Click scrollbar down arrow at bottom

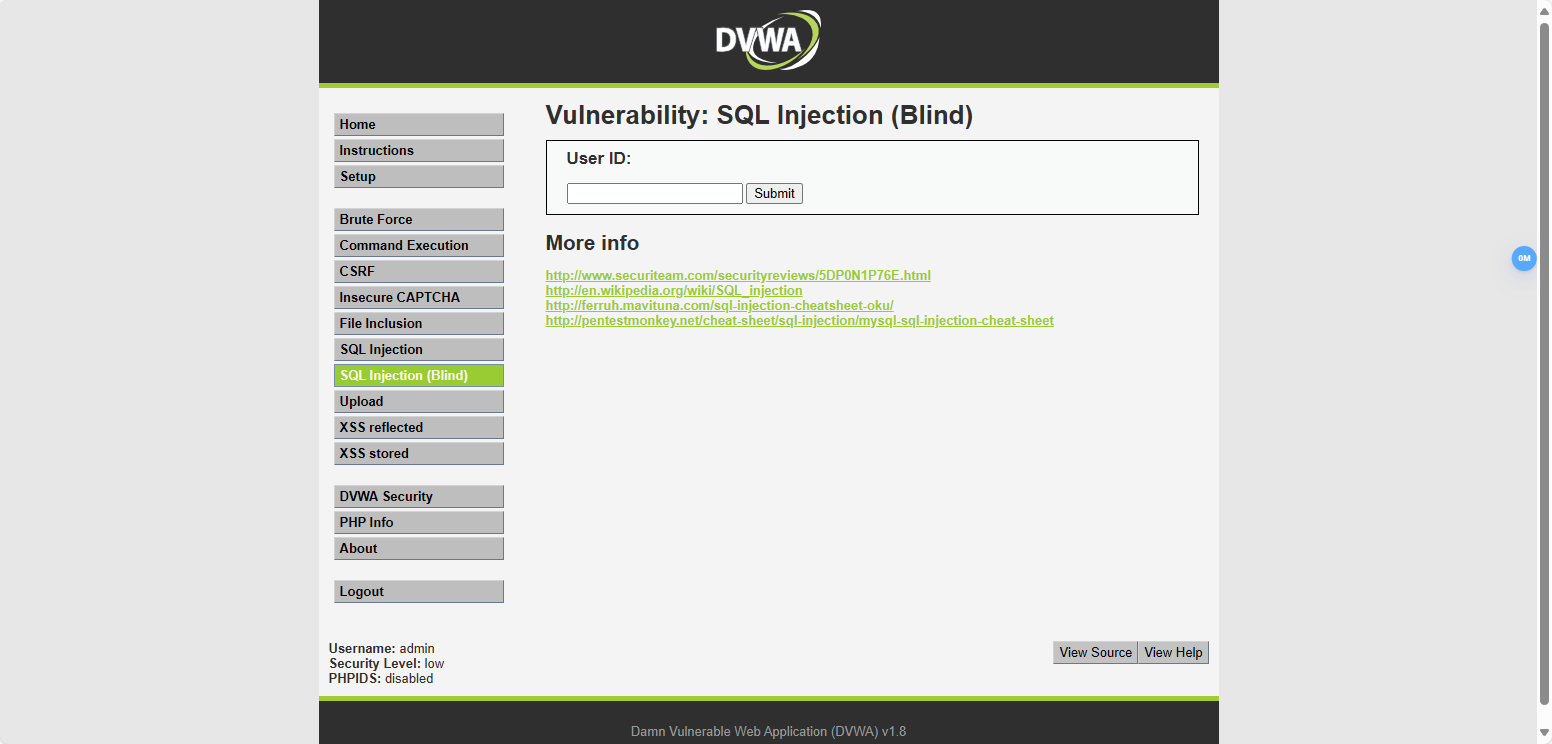point(1543,735)
